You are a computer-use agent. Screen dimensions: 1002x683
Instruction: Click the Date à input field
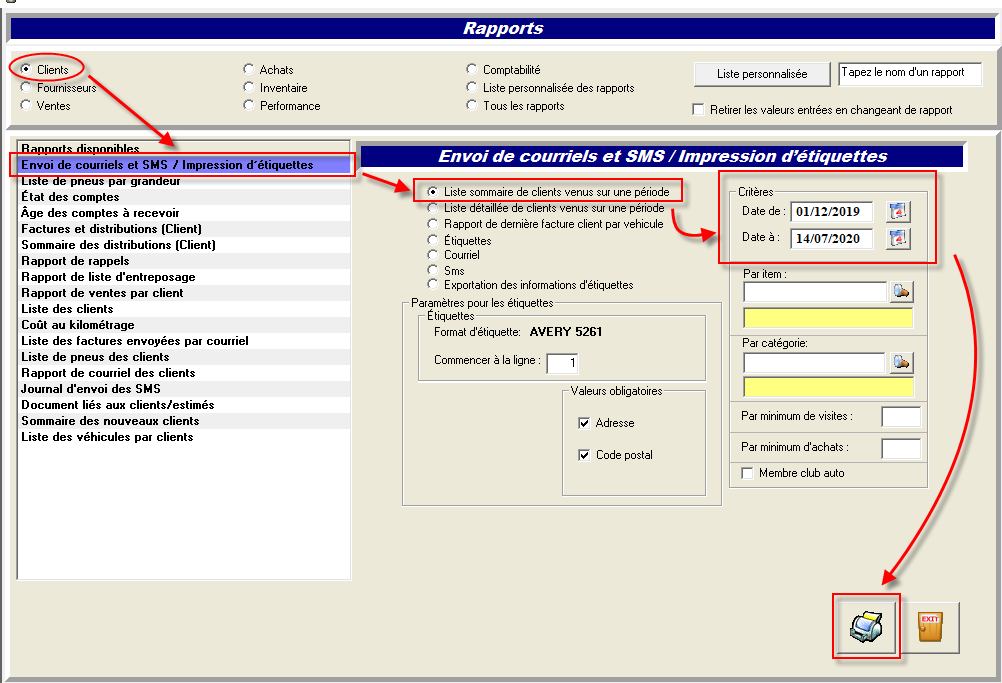coord(832,238)
